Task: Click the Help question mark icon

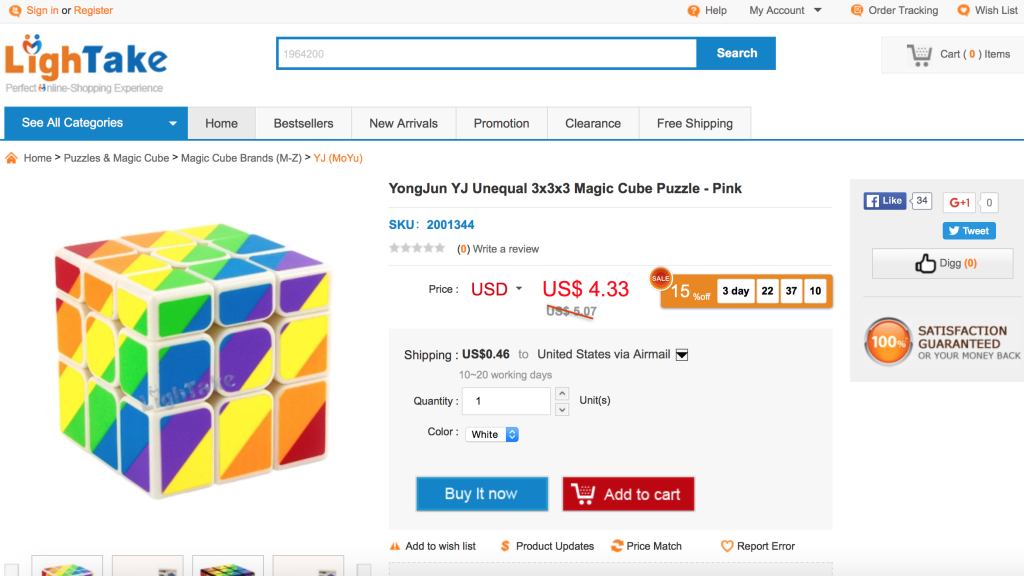Action: click(x=693, y=11)
